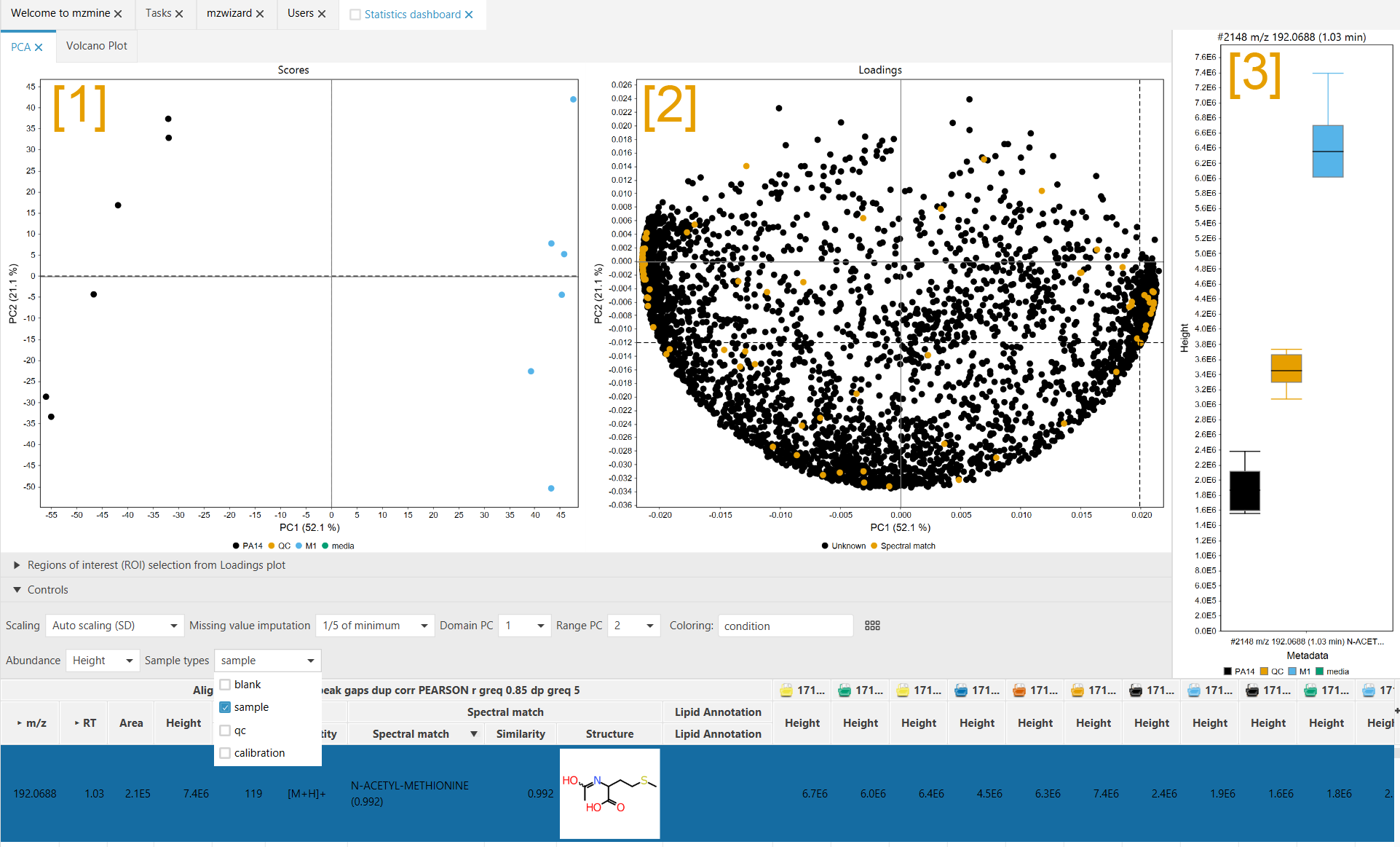Click the lower Lipid Annotation column header
Screen dimensions: 1400x847
tap(718, 734)
